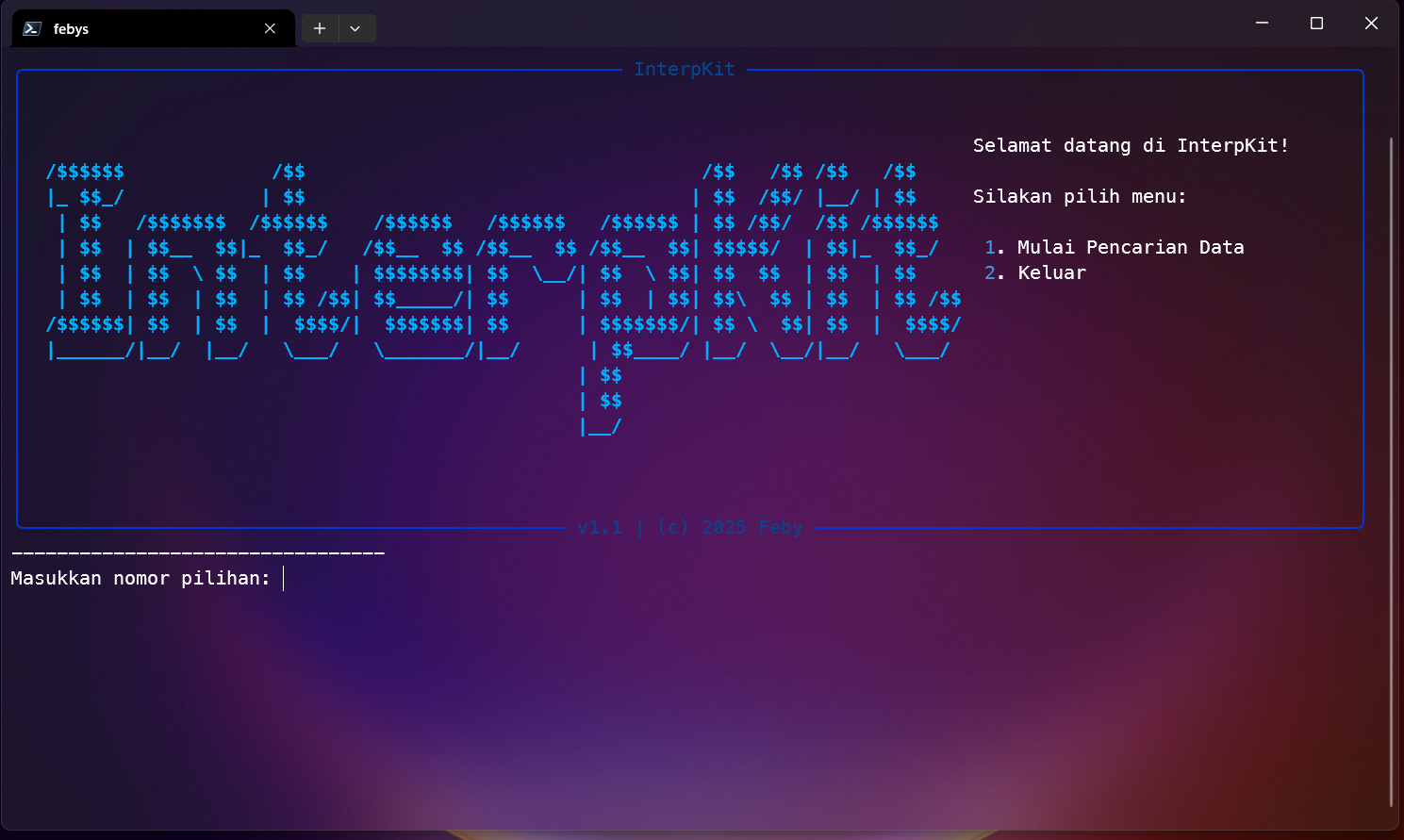The height and width of the screenshot is (840, 1404).
Task: Click the v1.1 version label at bottom border
Action: point(601,527)
